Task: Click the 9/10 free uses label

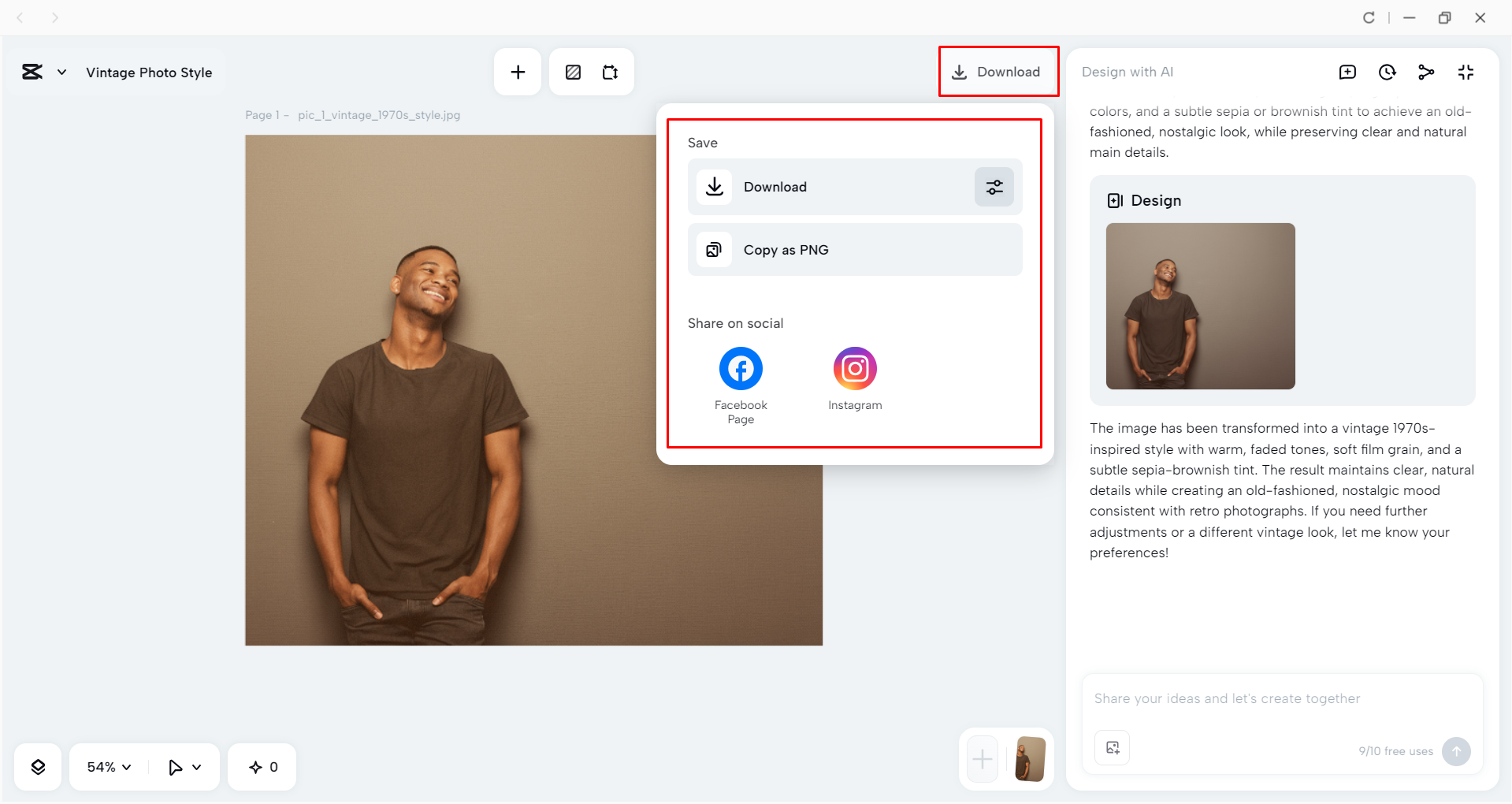Action: [1395, 751]
